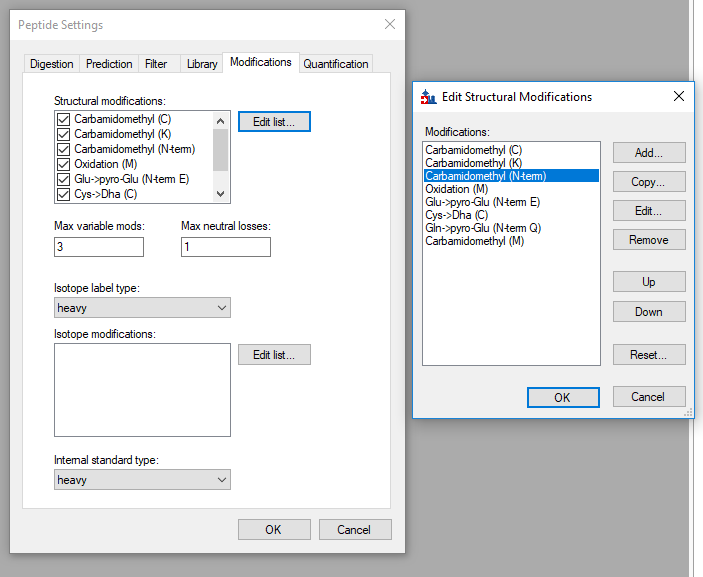Click Edit list... beside Isotope modifications
Image resolution: width=703 pixels, height=577 pixels.
[274, 355]
